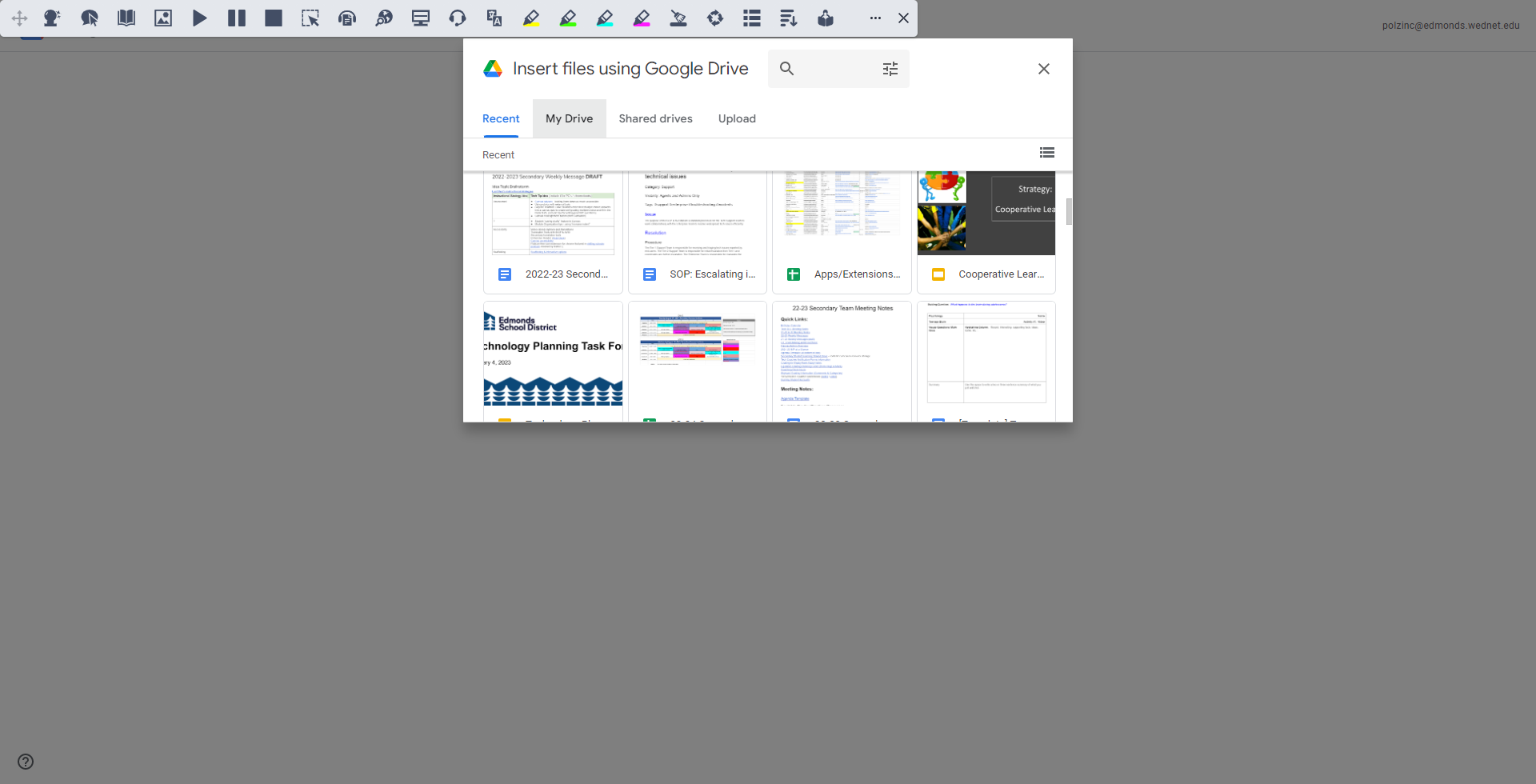Select the Cooperative Lear... slides file

986,232
